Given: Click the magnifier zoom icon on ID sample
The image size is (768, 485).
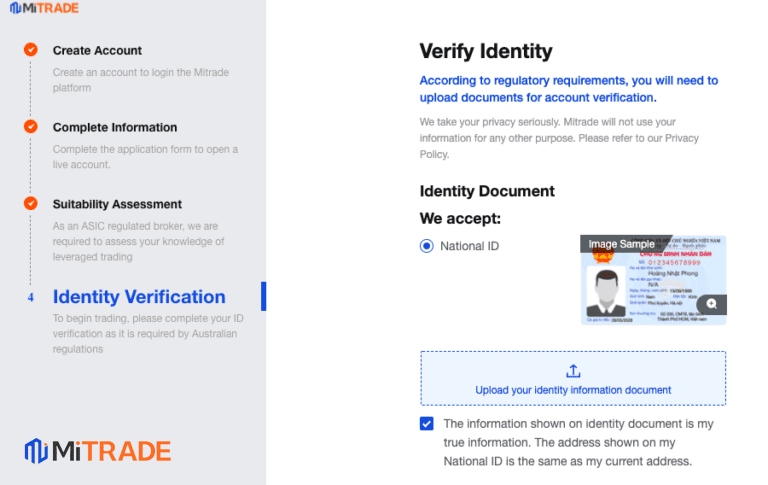Looking at the screenshot, I should click(x=711, y=304).
